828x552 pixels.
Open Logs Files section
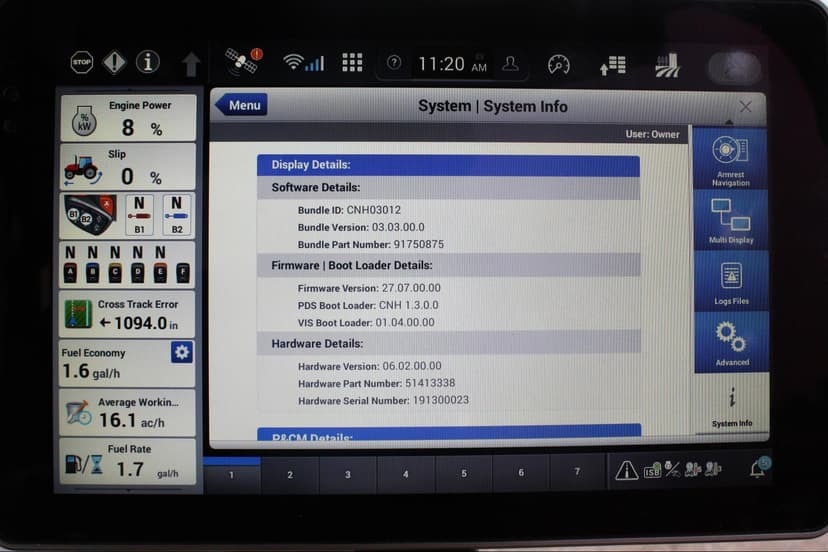[x=730, y=280]
